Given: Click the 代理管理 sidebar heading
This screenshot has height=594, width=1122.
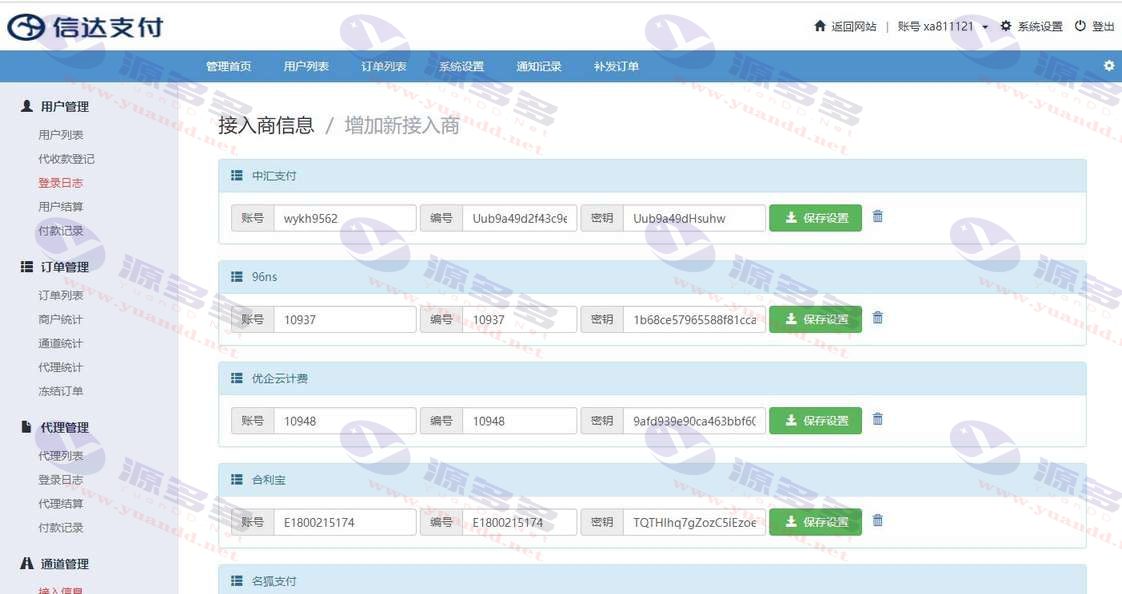Looking at the screenshot, I should 56,427.
